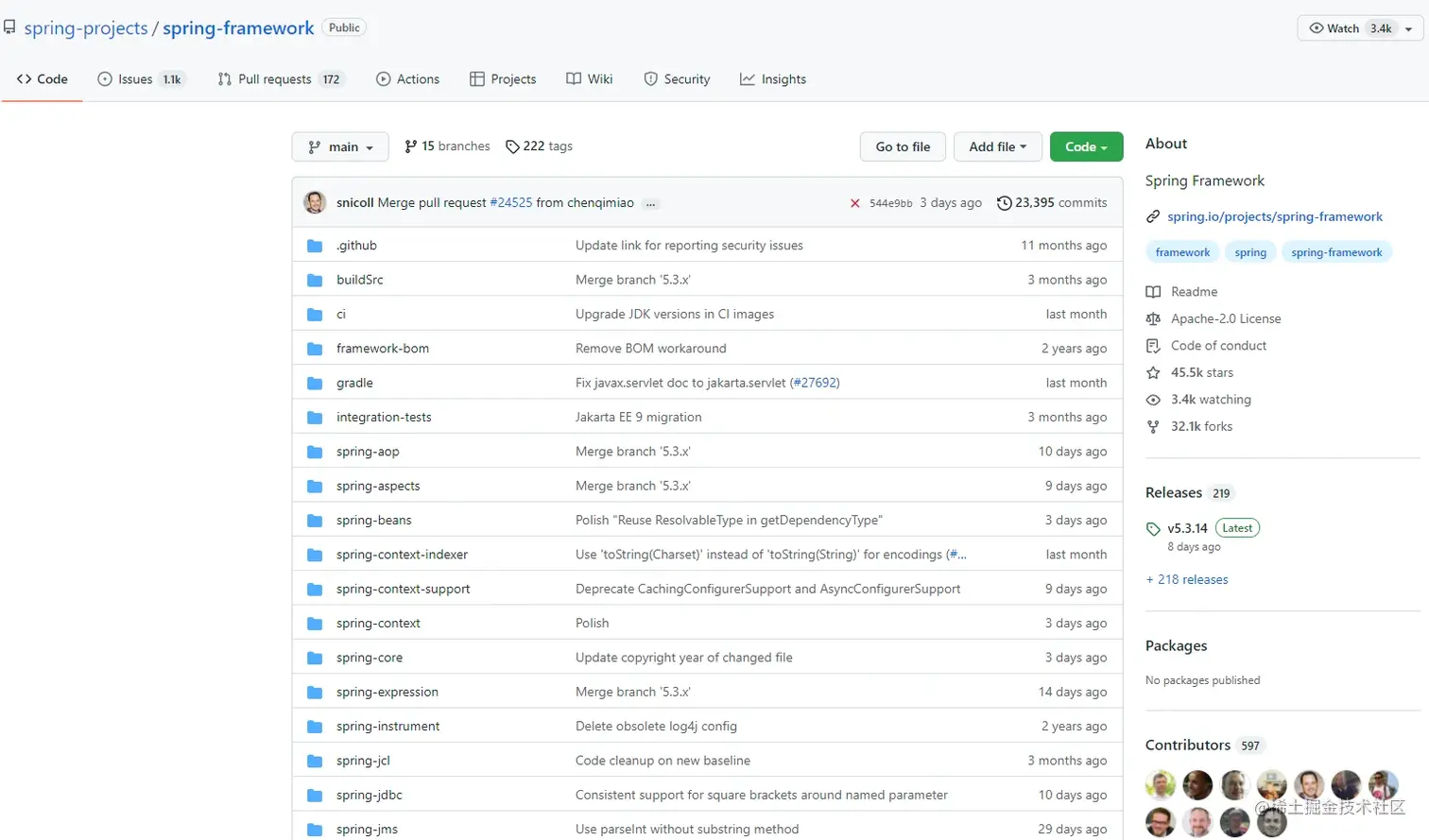Open the Add file dropdown
The image size is (1429, 840).
(x=997, y=146)
